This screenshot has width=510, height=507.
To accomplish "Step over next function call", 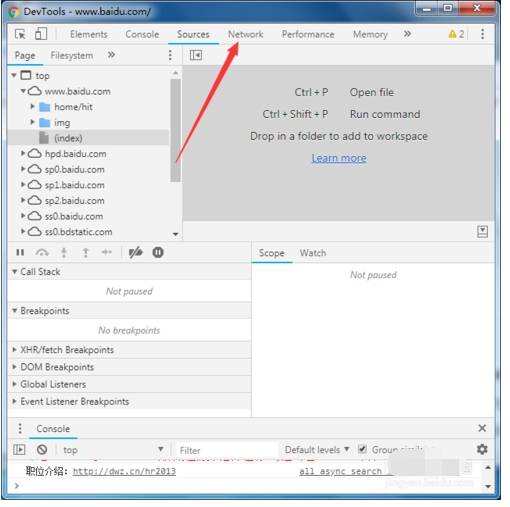I will point(42,253).
